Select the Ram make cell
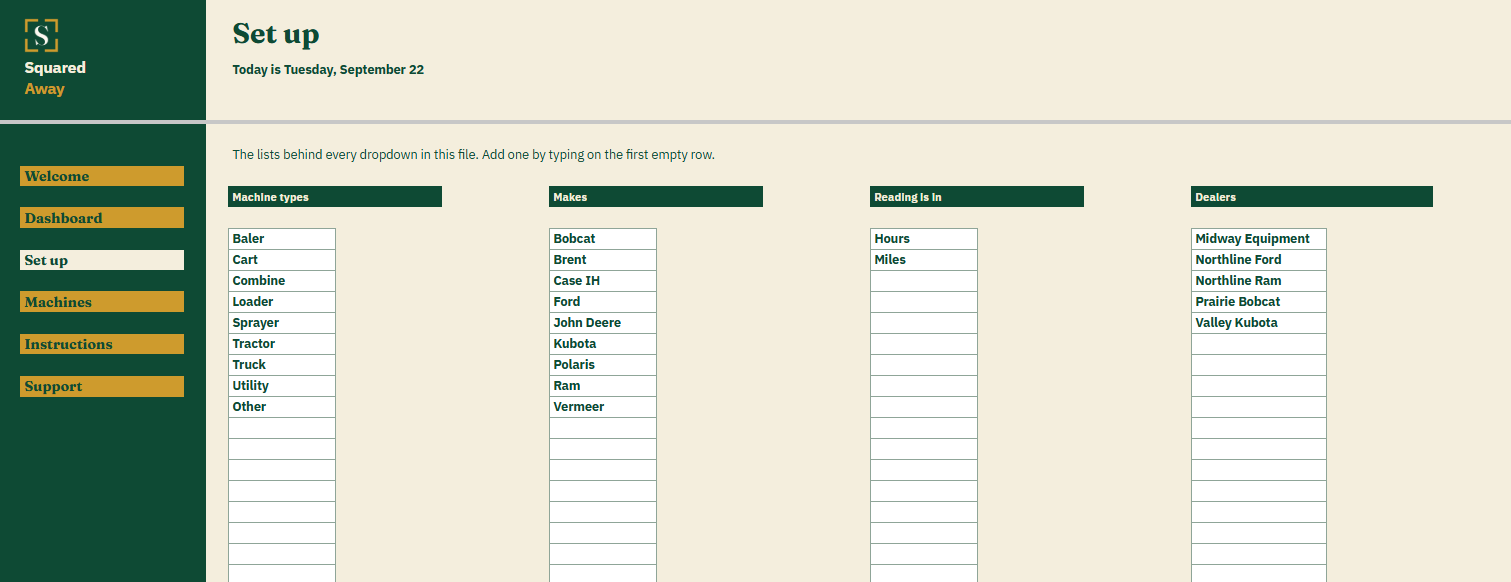 [603, 386]
